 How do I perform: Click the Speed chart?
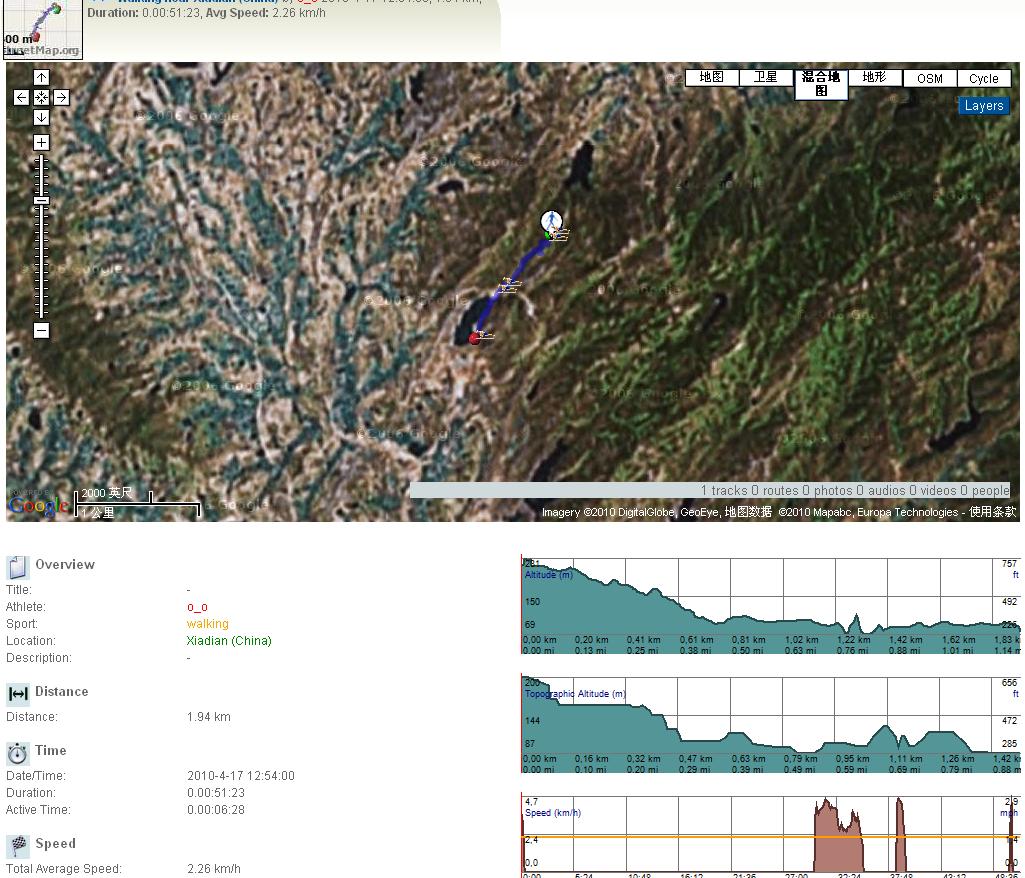[771, 836]
